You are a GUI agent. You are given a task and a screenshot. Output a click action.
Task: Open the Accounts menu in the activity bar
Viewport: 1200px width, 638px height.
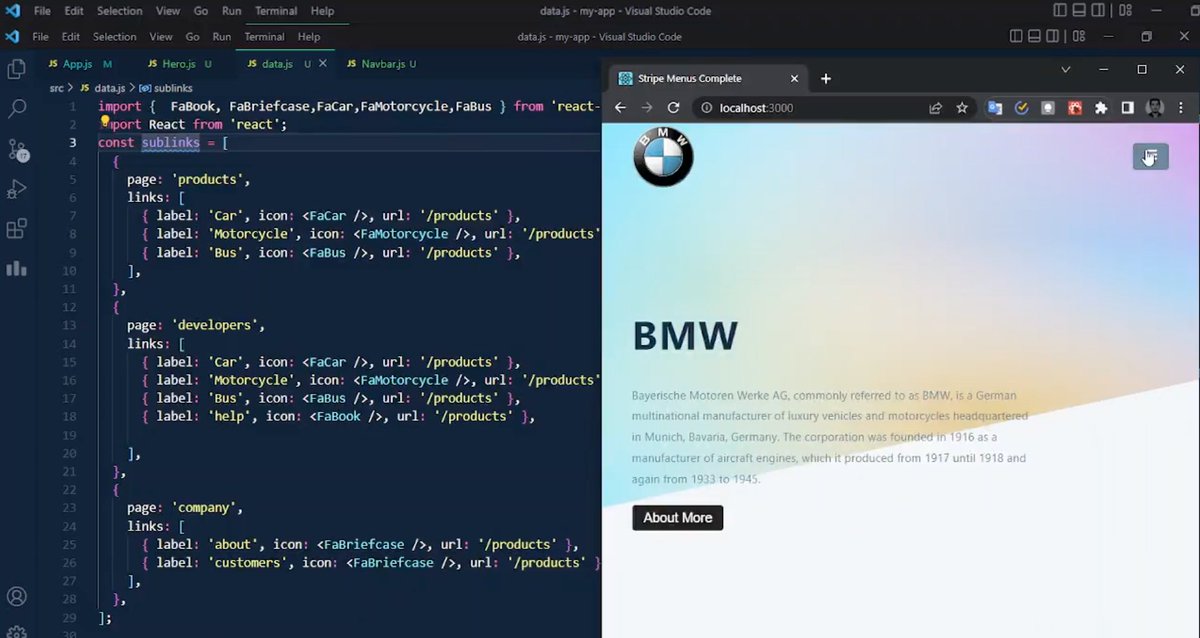(x=16, y=597)
